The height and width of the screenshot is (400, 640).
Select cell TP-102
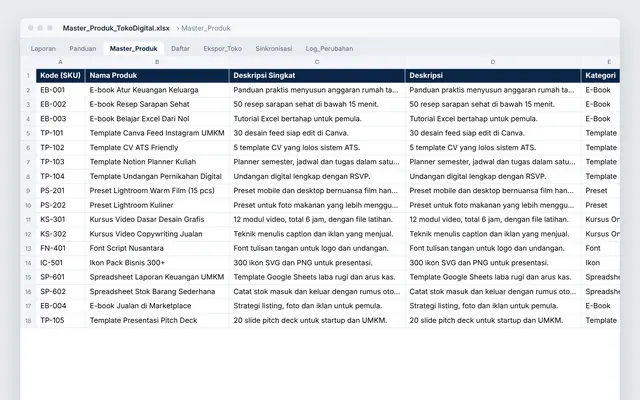60,148
